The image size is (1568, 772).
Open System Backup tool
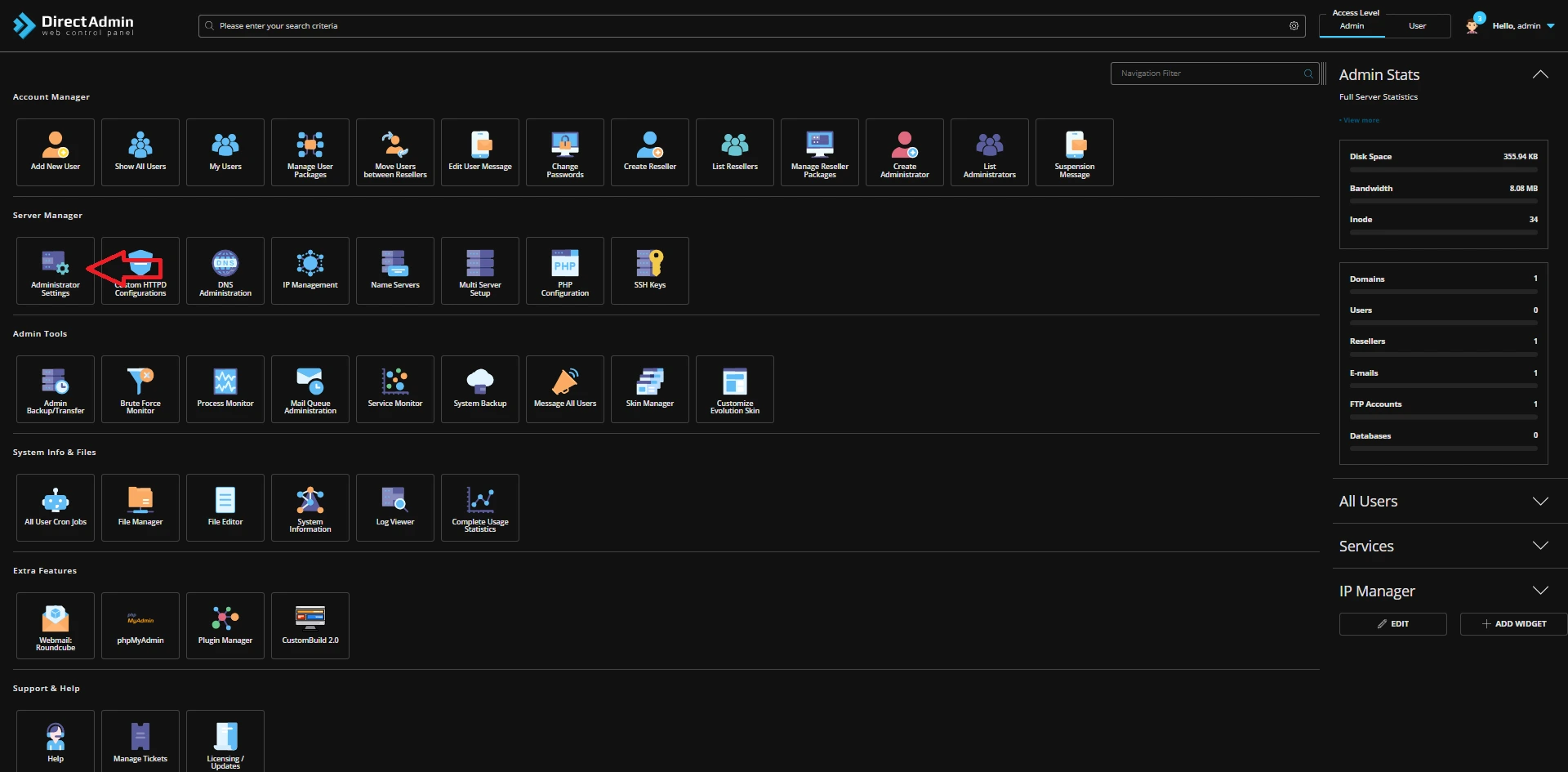point(480,389)
